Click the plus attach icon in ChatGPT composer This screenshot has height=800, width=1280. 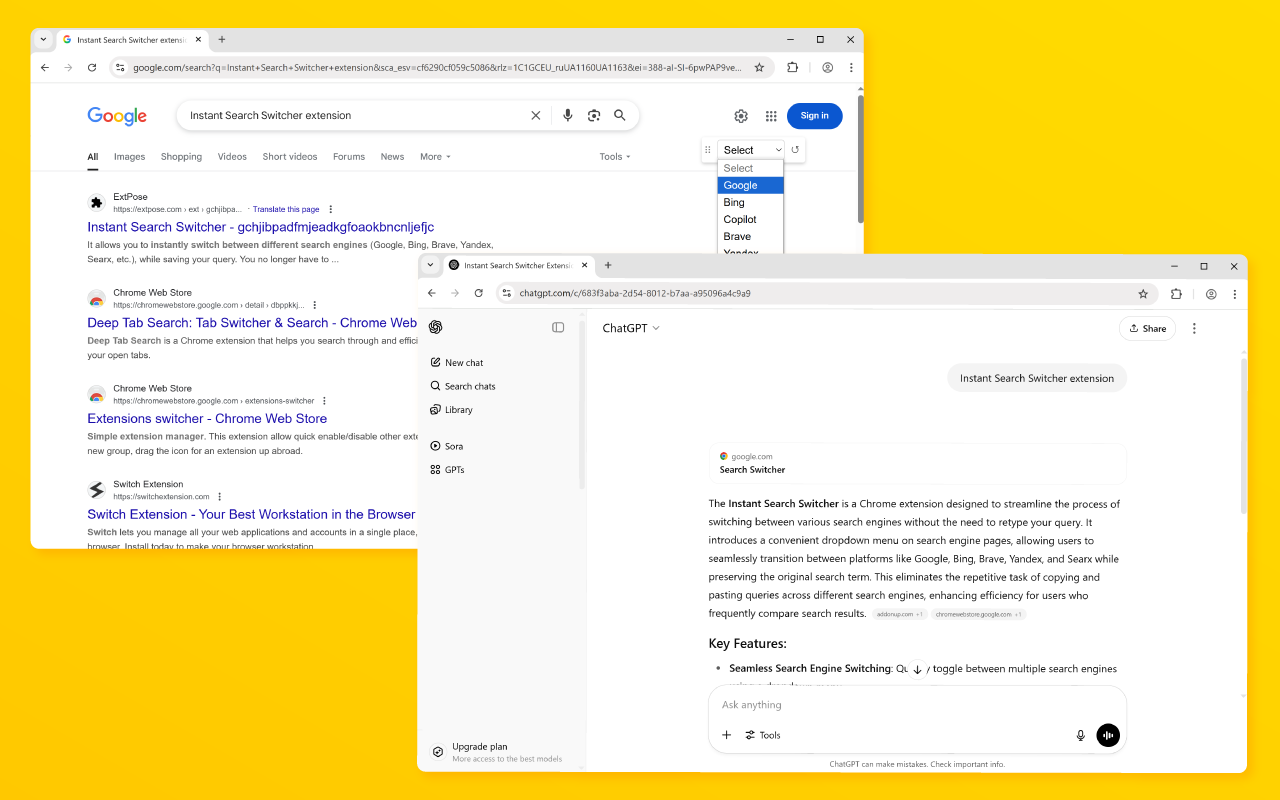click(x=727, y=735)
